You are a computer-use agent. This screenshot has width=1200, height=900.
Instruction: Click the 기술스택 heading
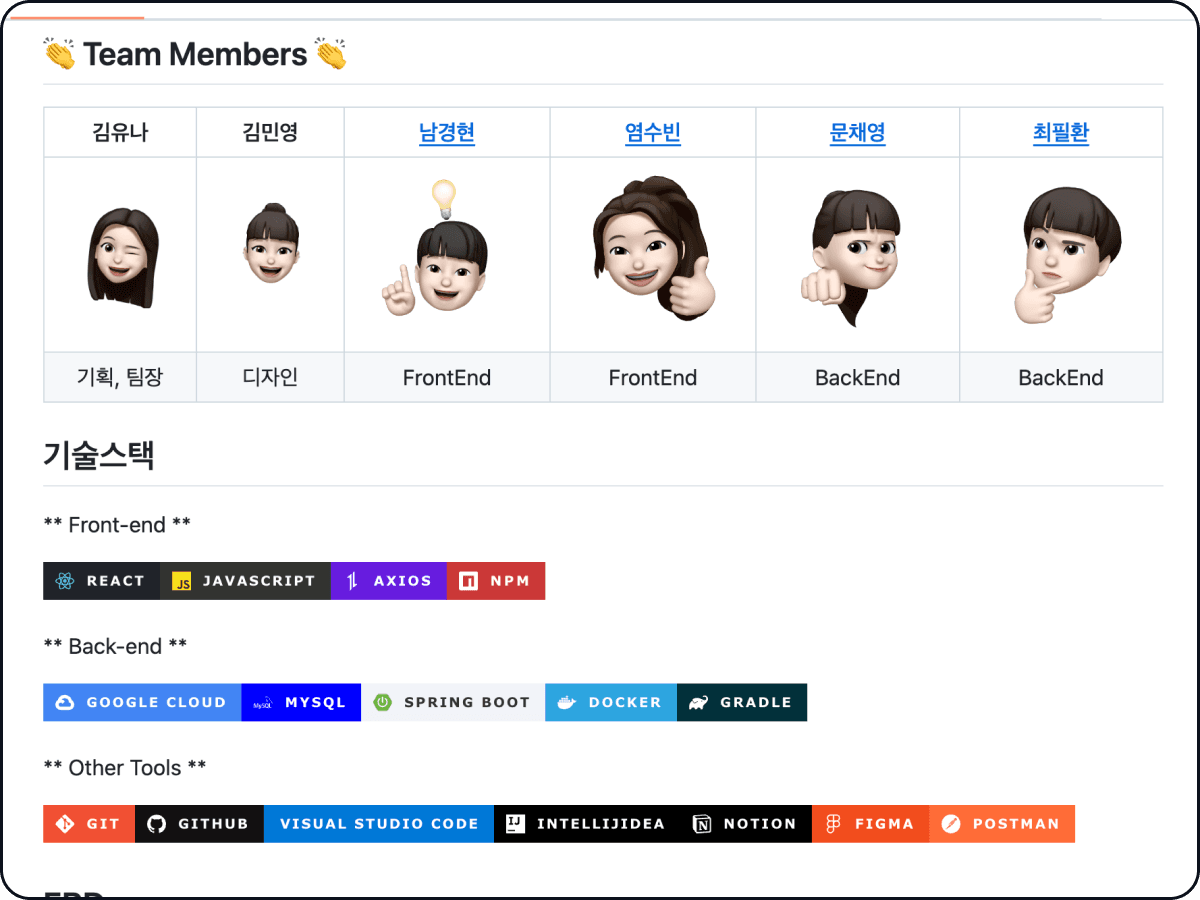[x=98, y=455]
